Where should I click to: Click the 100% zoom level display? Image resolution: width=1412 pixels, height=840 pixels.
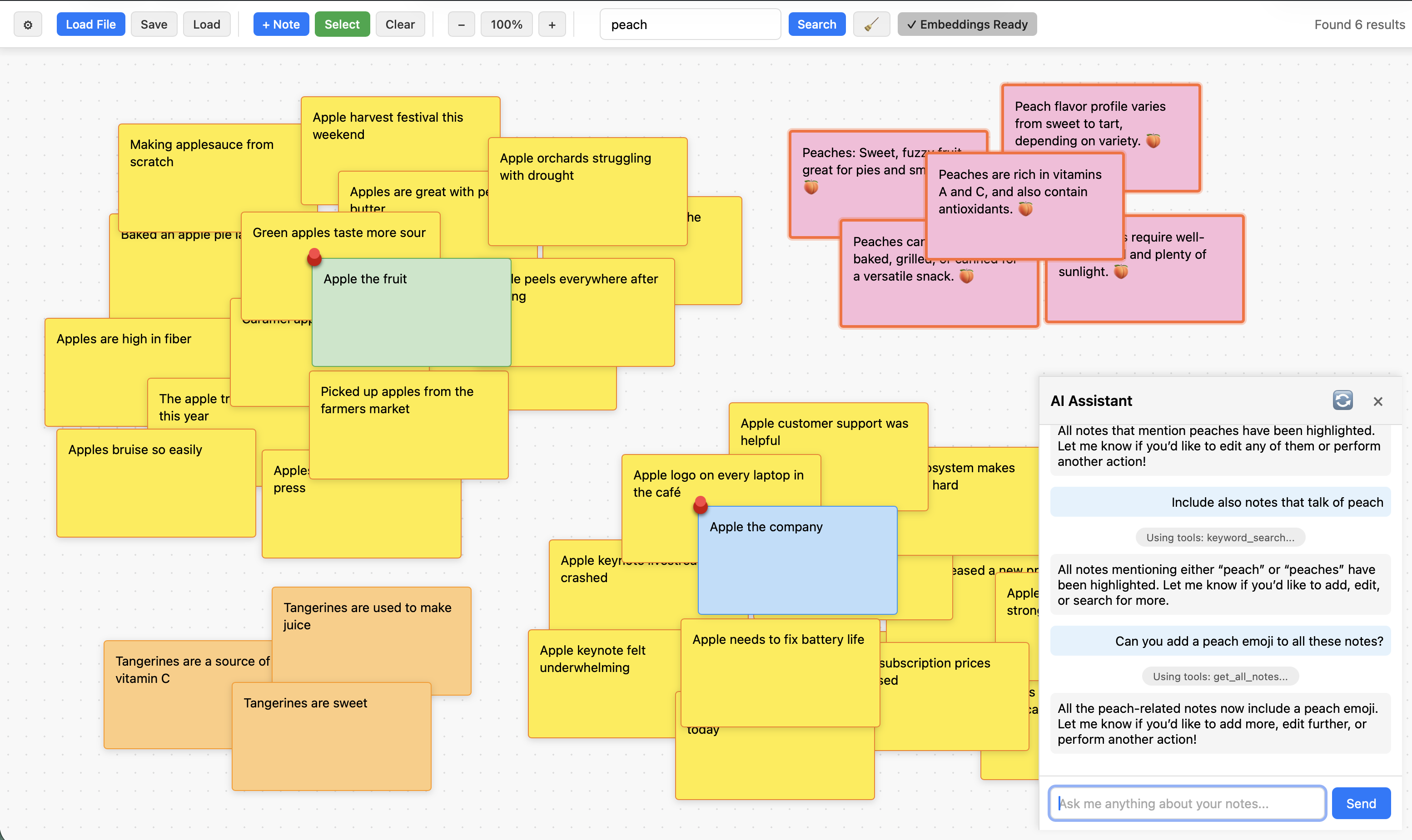coord(506,25)
